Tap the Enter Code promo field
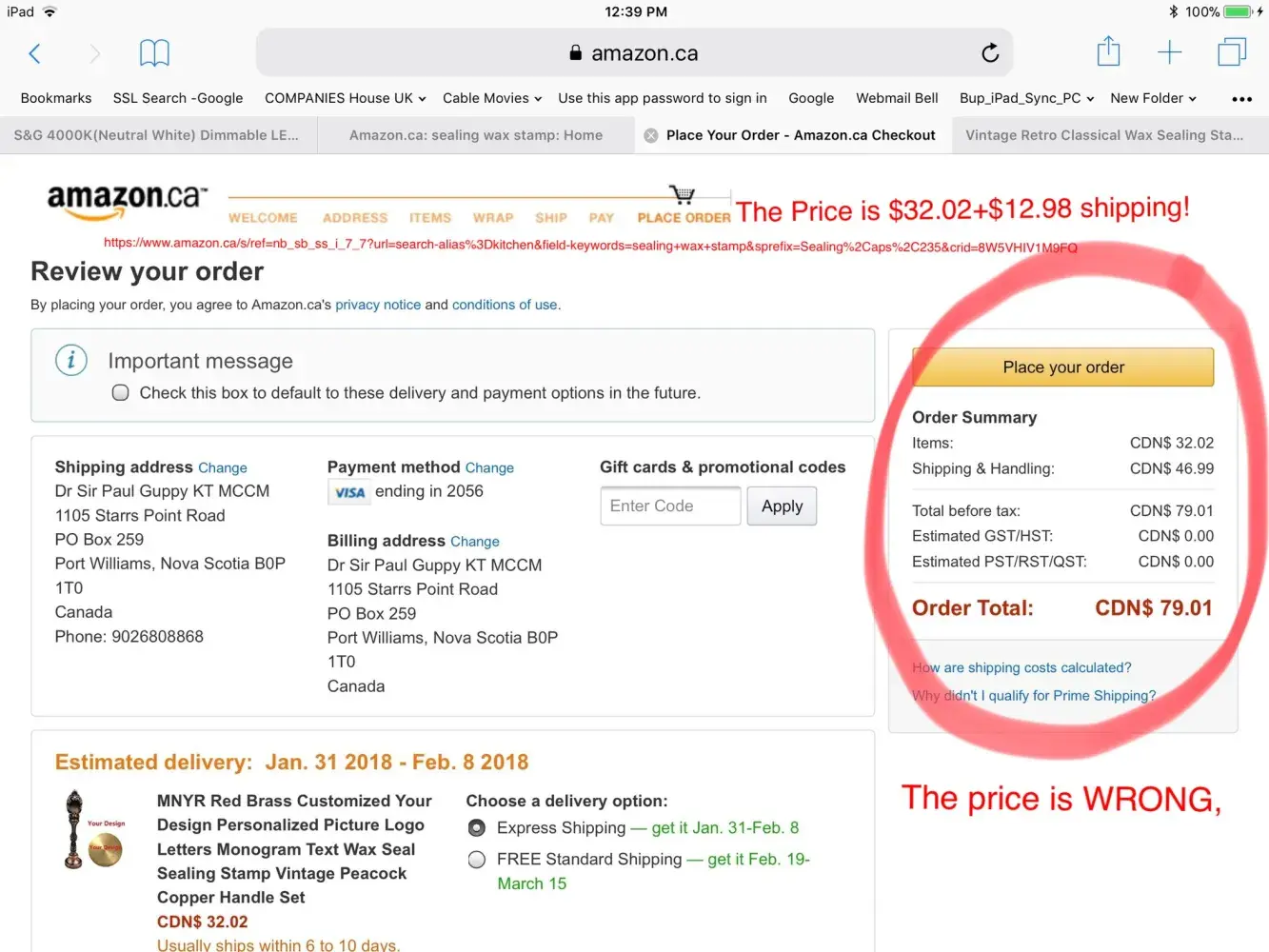 tap(670, 506)
